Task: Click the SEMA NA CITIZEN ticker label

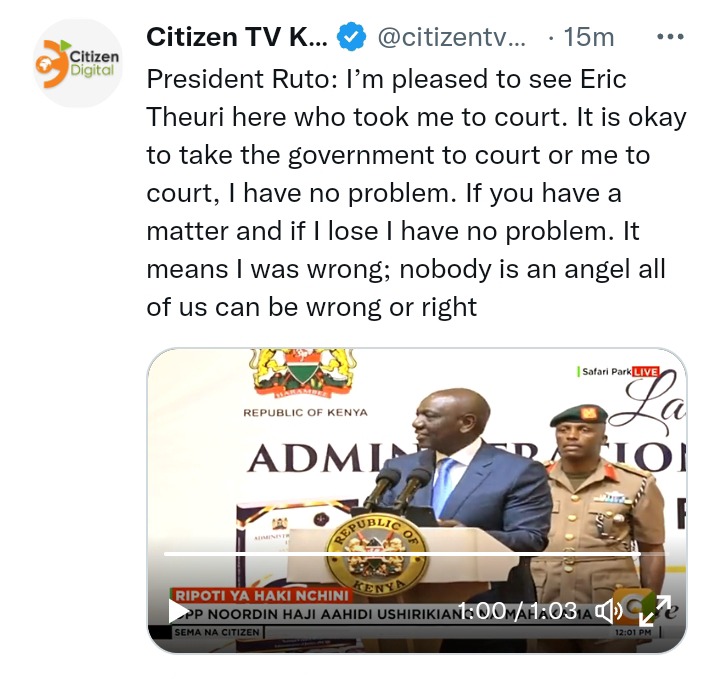Action: (217, 632)
